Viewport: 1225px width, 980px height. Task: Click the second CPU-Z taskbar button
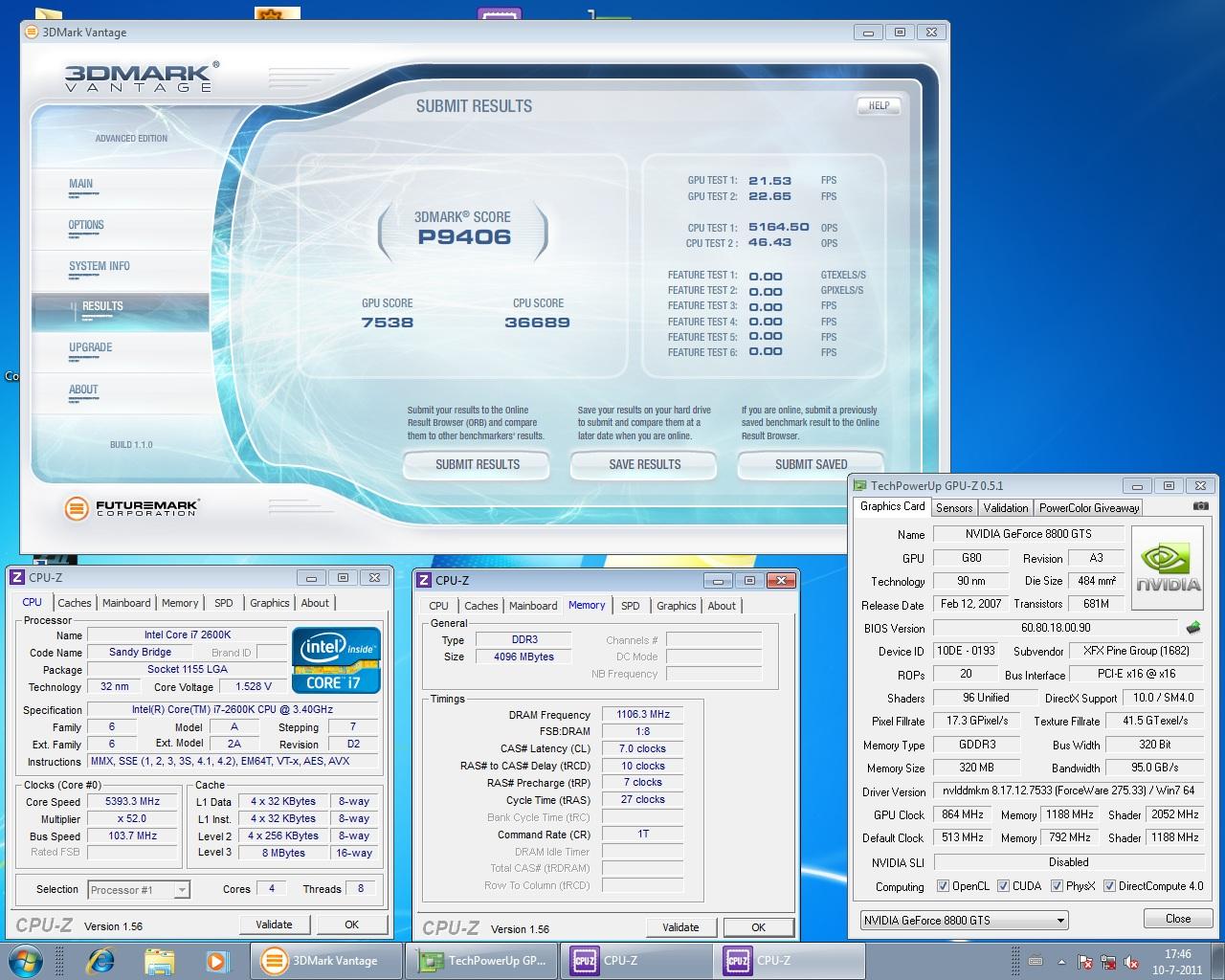(x=791, y=960)
